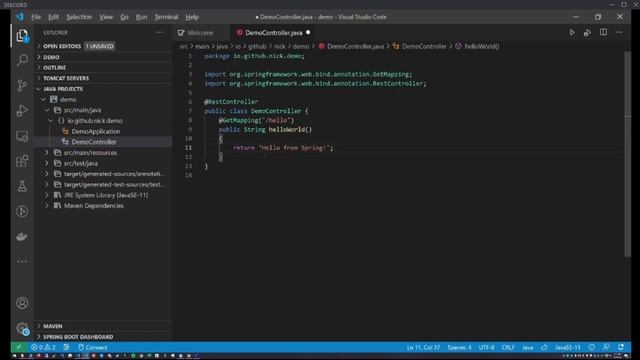Show additional views ellipsis in activity bar
This screenshot has height=360, width=640.
click(22, 261)
